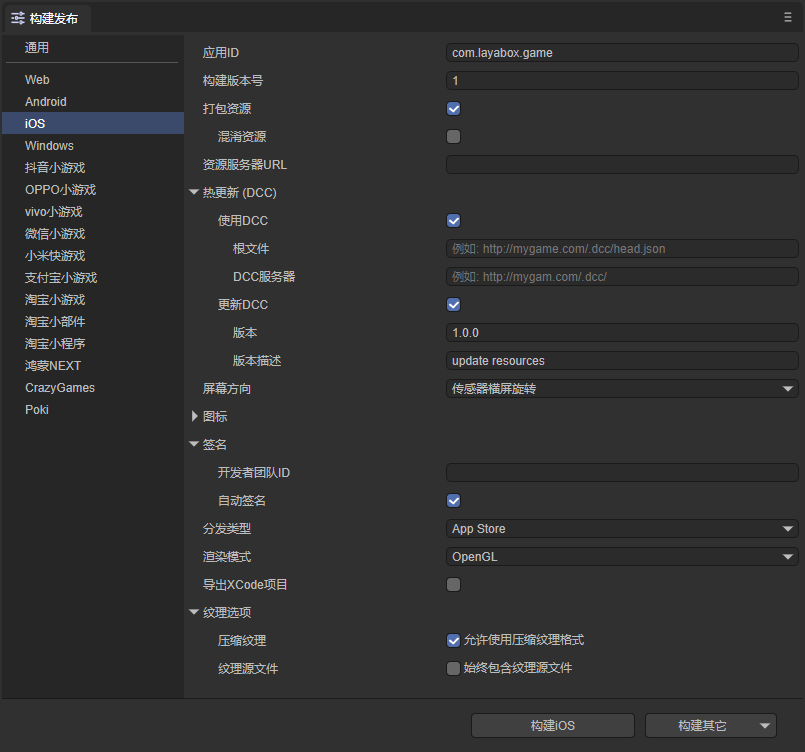This screenshot has height=752, width=805.
Task: Enable the 混淆资源 checkbox
Action: point(453,137)
